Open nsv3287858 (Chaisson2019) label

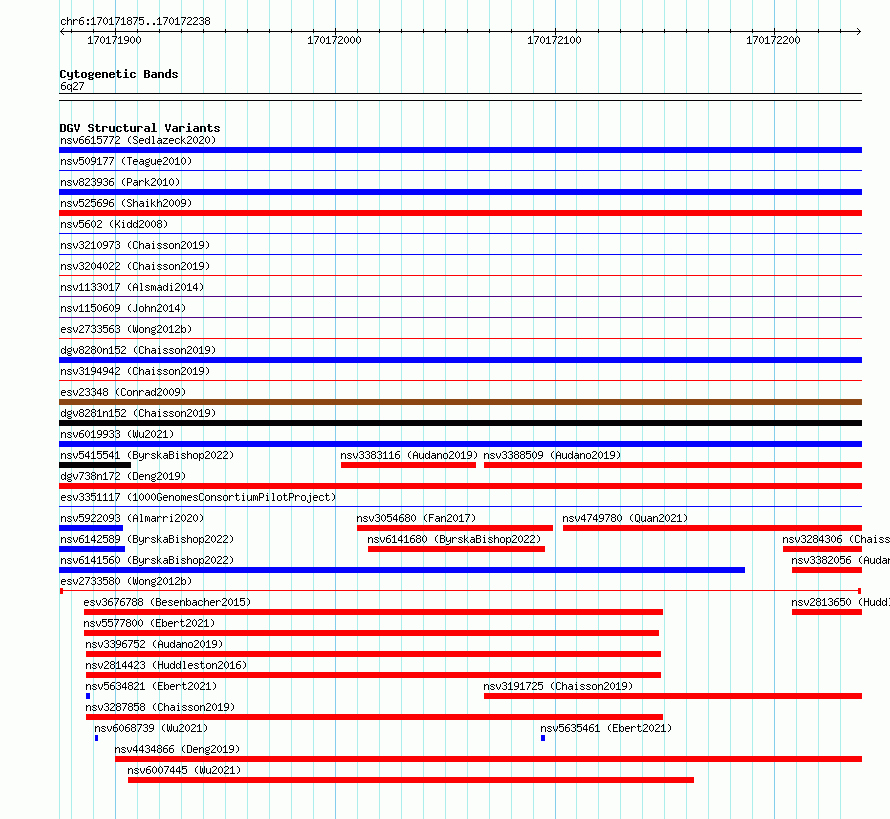(x=160, y=707)
